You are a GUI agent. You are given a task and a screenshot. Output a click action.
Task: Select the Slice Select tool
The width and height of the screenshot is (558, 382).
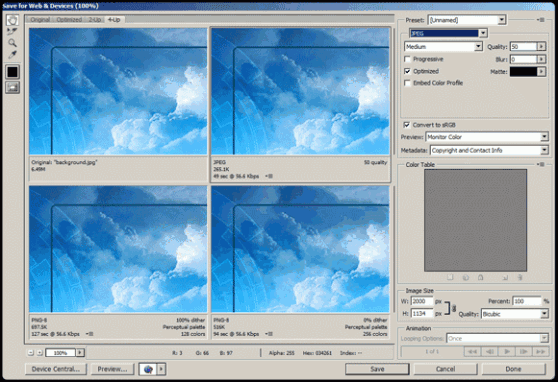12,32
